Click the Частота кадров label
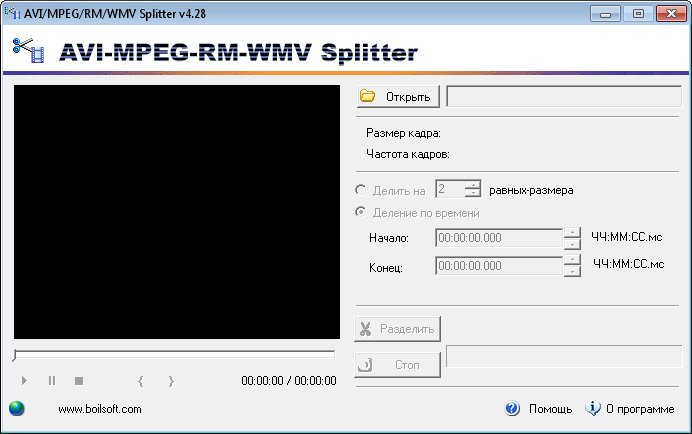Image resolution: width=692 pixels, height=434 pixels. (x=408, y=154)
